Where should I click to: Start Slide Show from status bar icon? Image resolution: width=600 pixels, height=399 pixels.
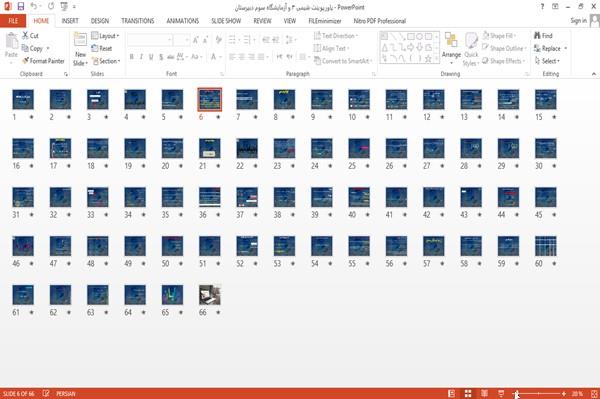[501, 393]
